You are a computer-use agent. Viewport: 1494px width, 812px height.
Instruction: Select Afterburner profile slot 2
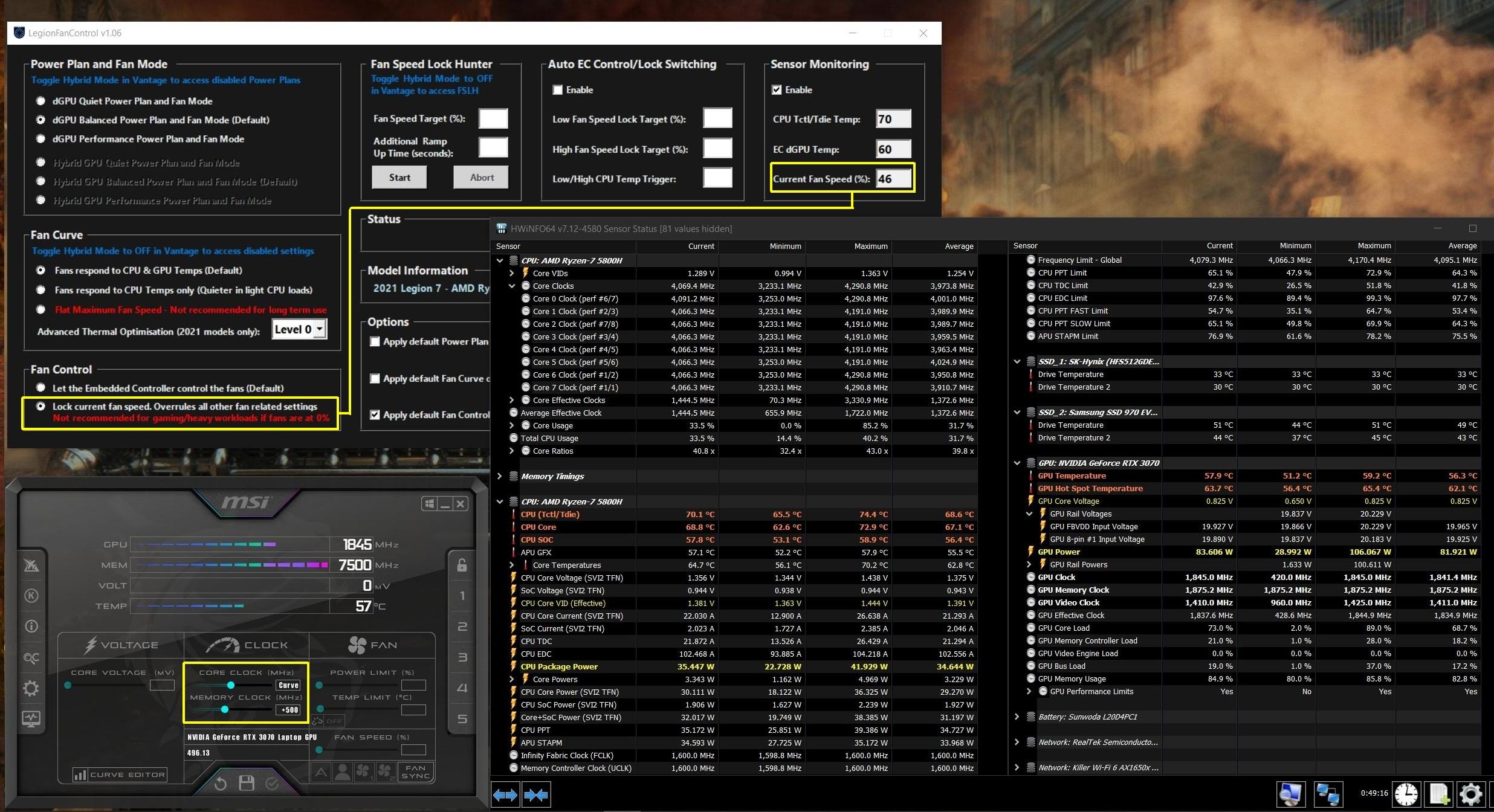tap(462, 627)
